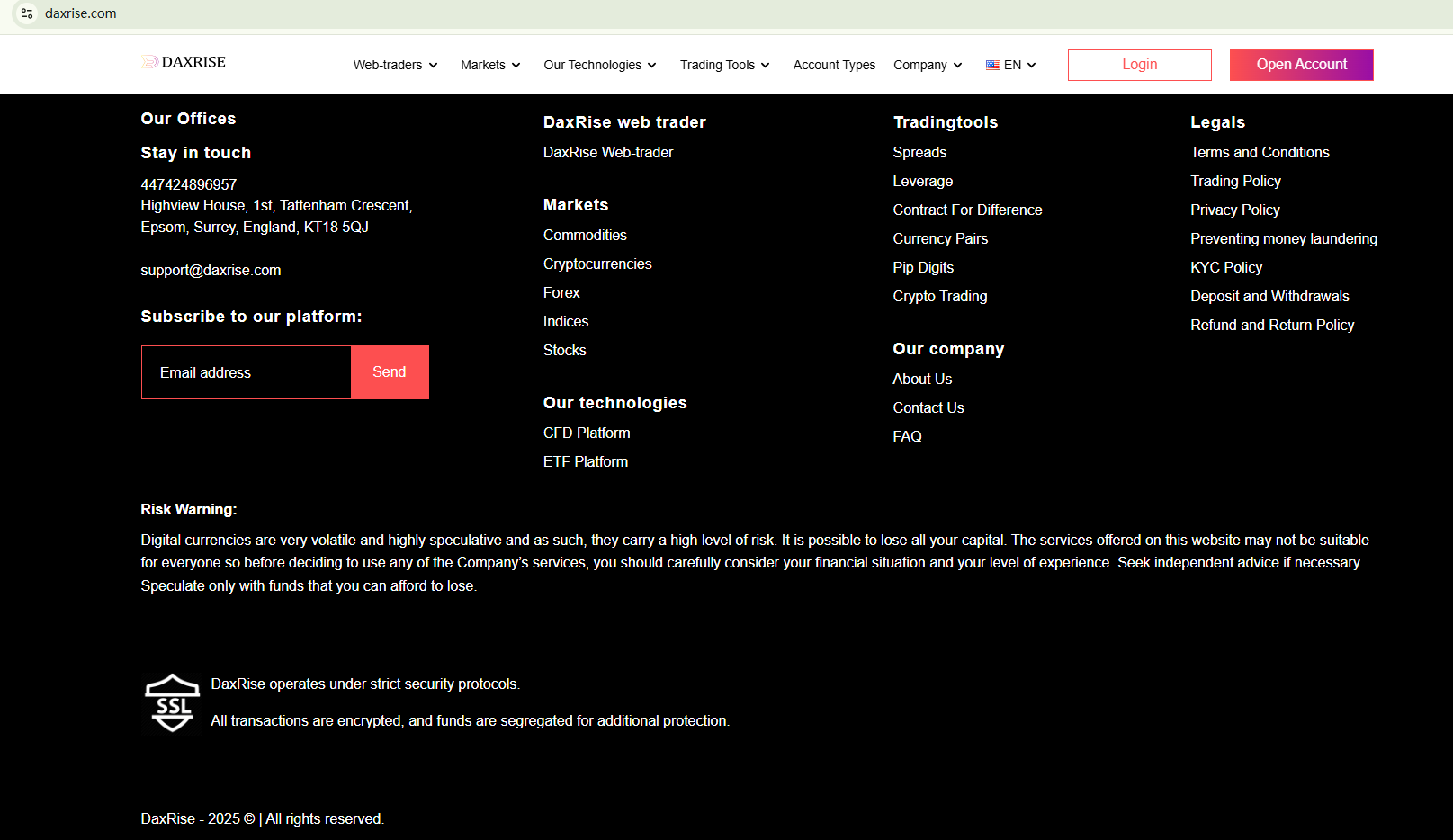Click the Highview House address line
Image resolution: width=1453 pixels, height=840 pixels.
pyautogui.click(x=276, y=206)
